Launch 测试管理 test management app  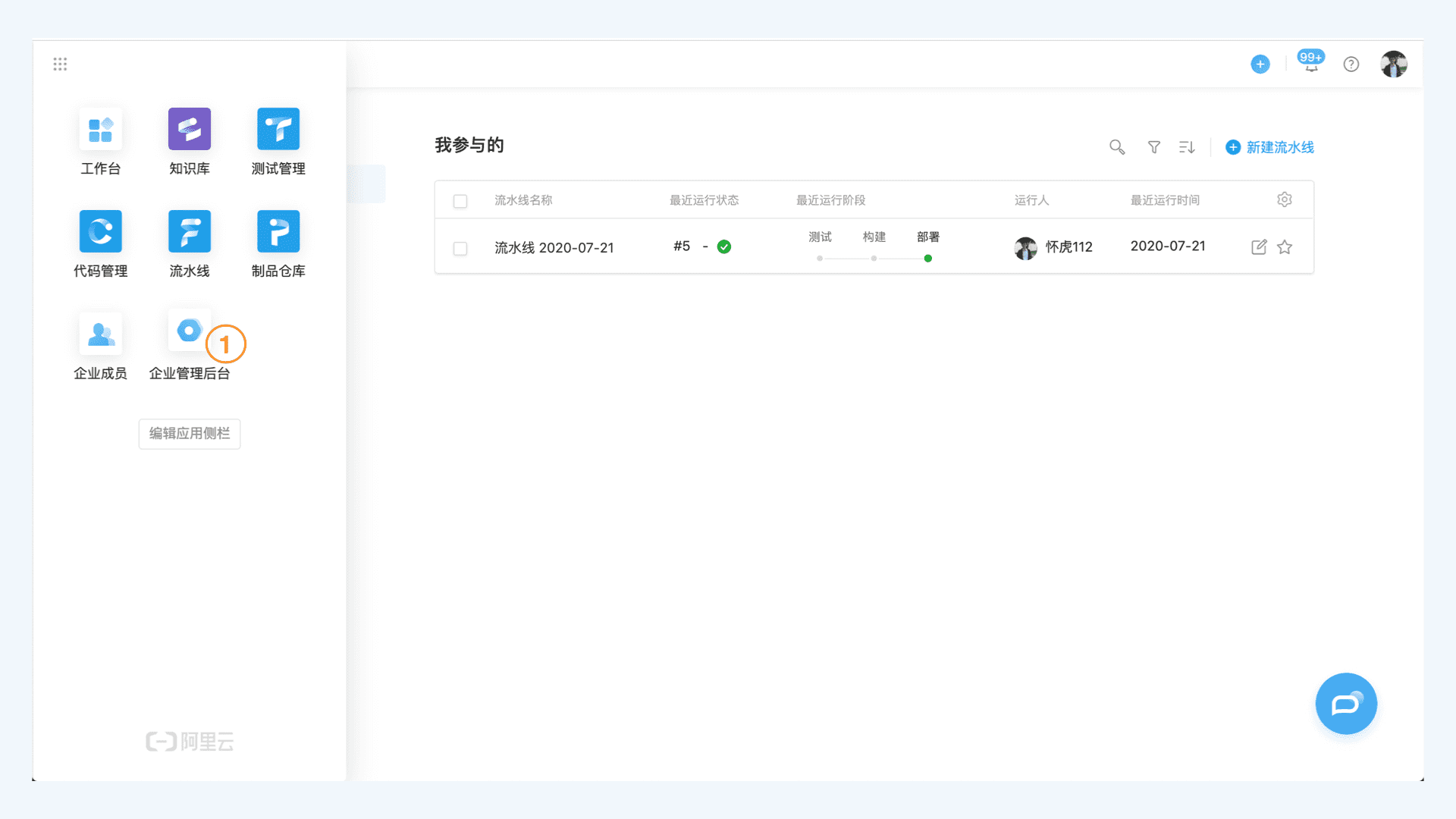pyautogui.click(x=278, y=130)
